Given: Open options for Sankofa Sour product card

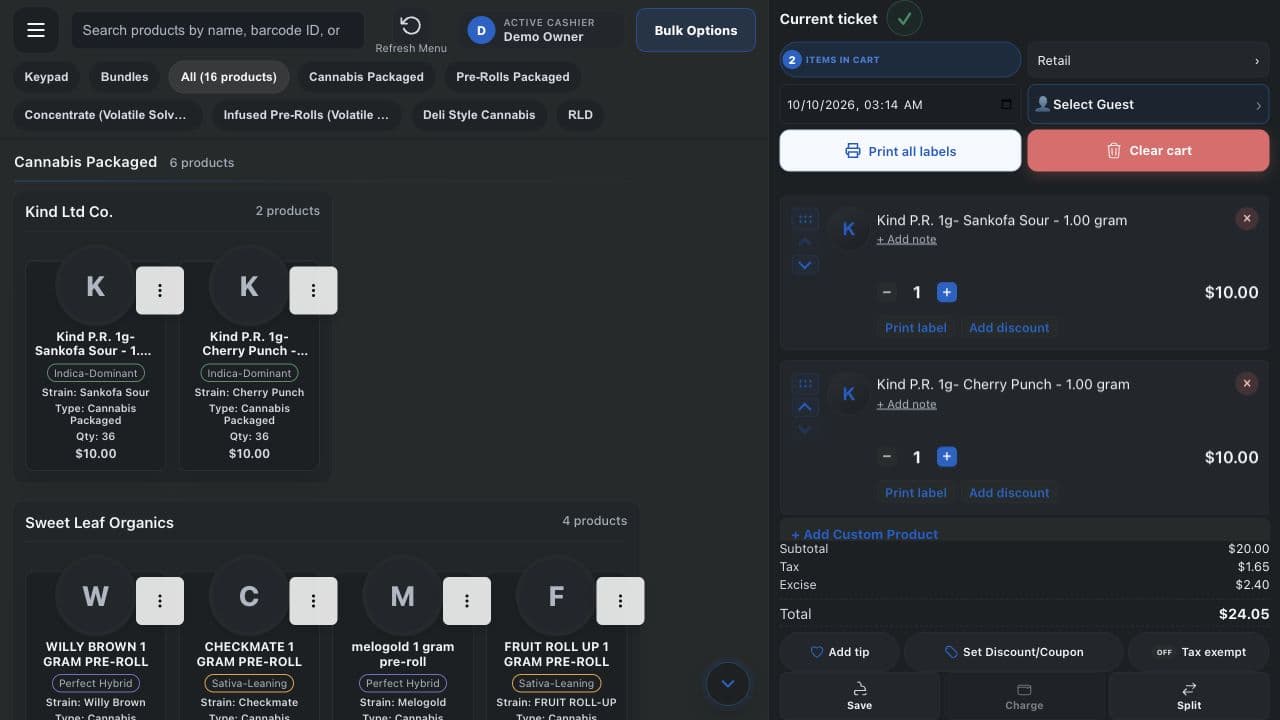Looking at the screenshot, I should 160,291.
